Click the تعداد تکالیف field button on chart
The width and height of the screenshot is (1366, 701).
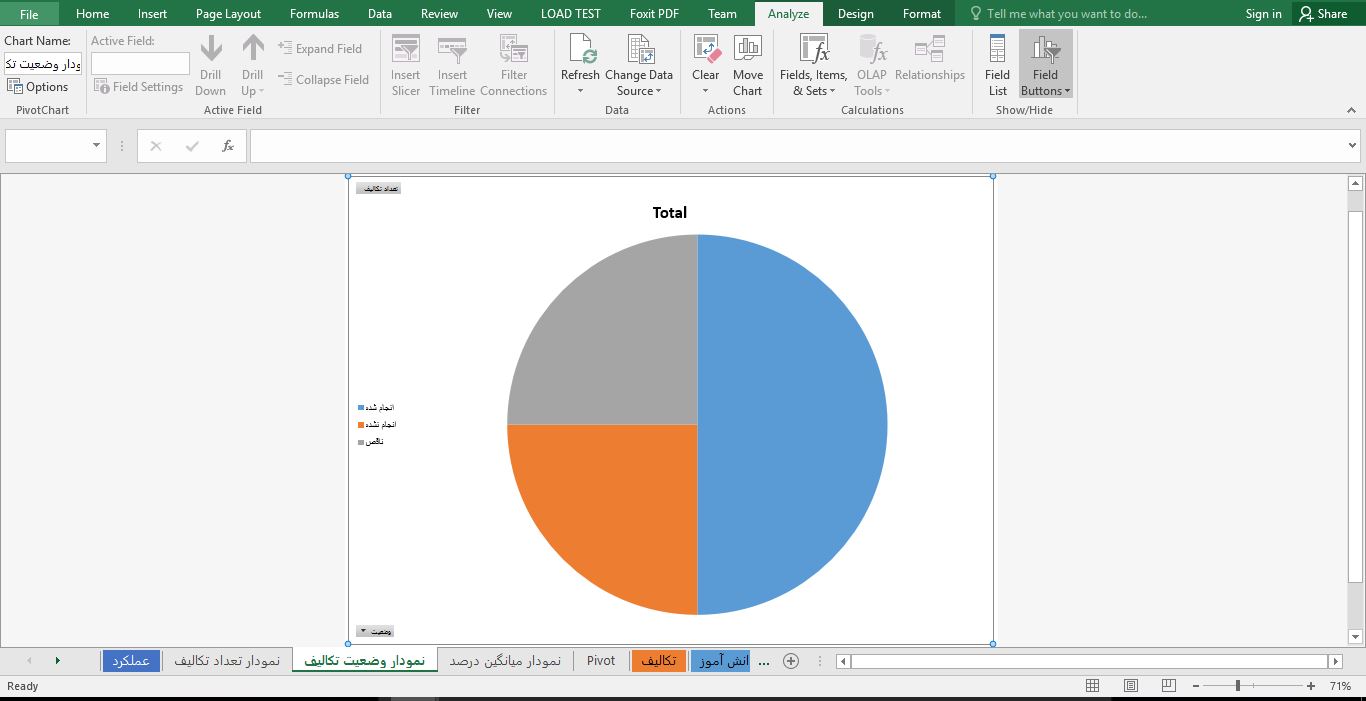(379, 188)
